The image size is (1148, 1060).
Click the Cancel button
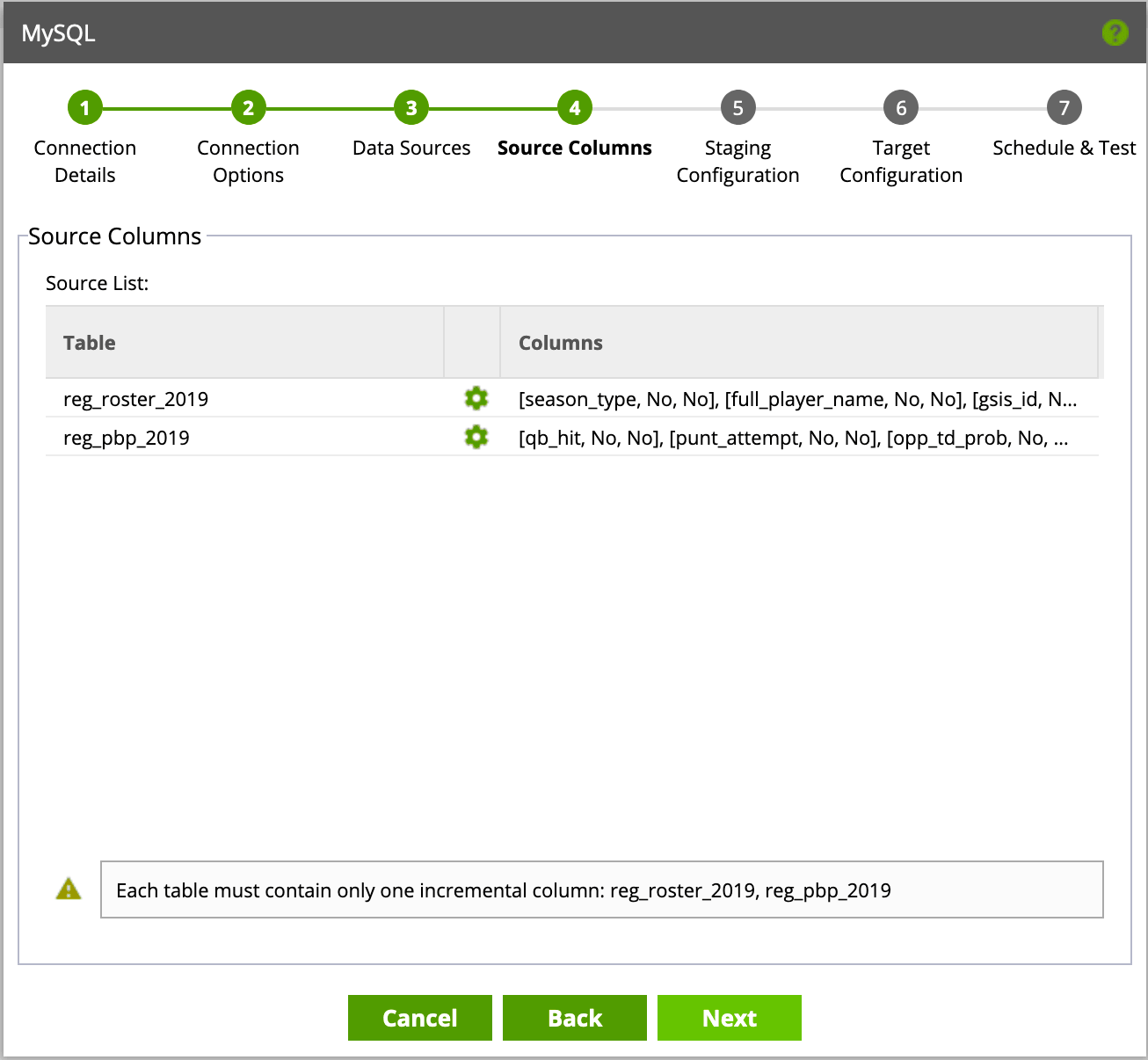pos(420,1018)
